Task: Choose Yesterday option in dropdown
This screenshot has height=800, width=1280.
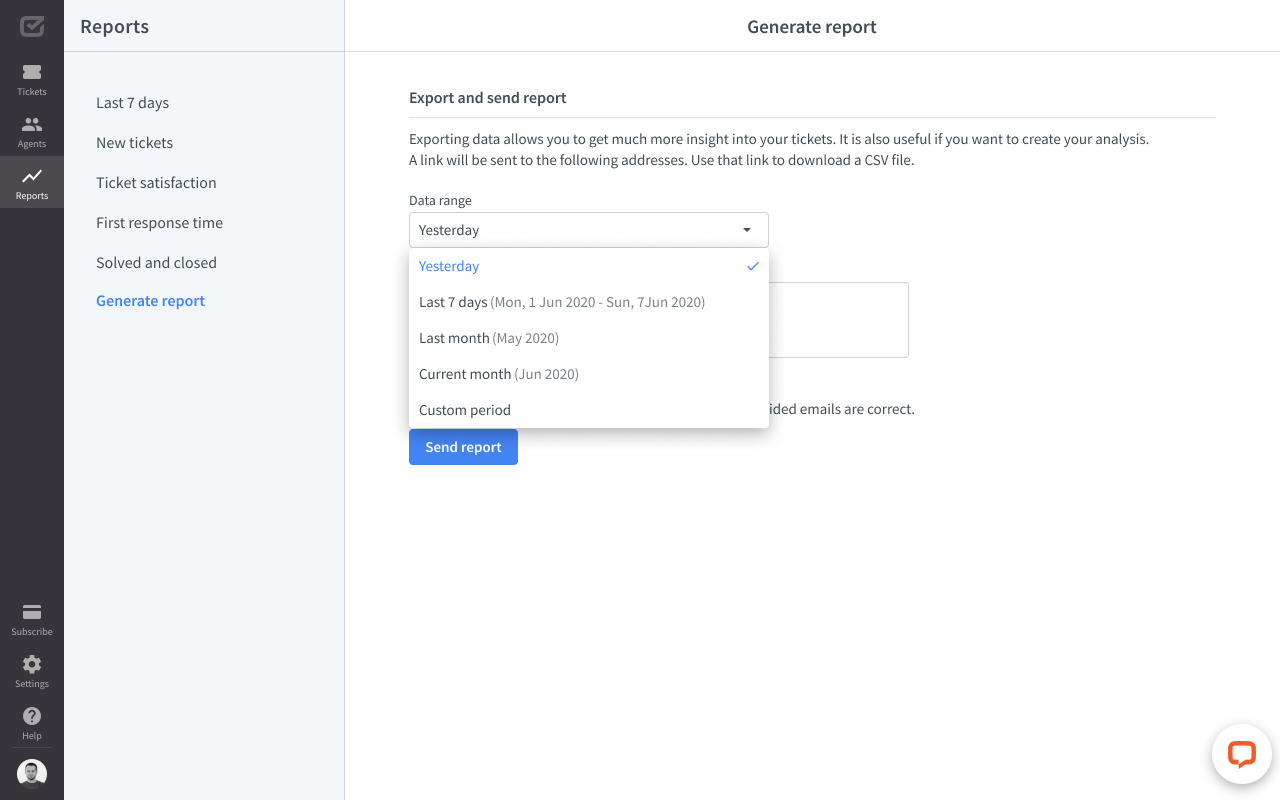Action: coord(589,266)
